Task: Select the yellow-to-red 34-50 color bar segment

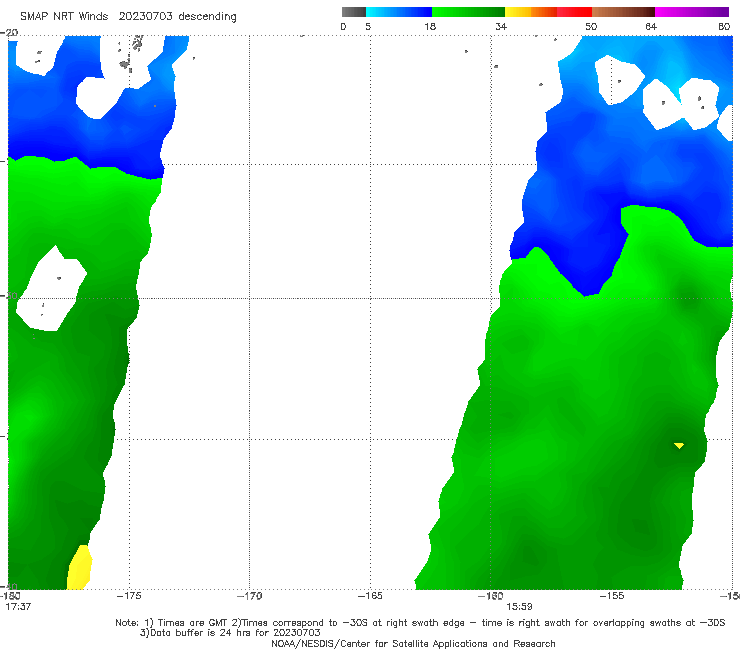Action: [x=548, y=12]
